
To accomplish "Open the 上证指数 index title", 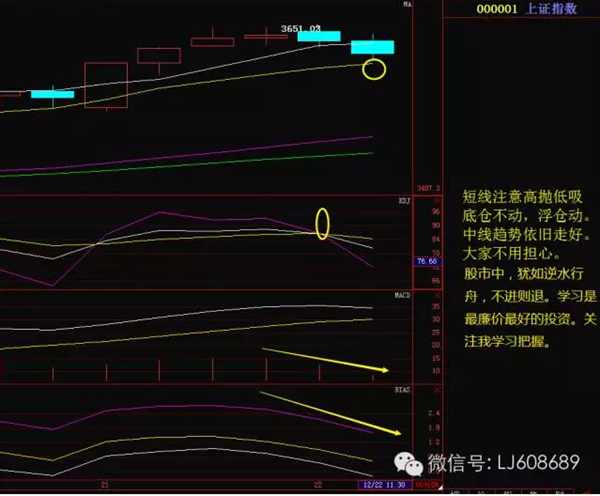I will [x=551, y=9].
